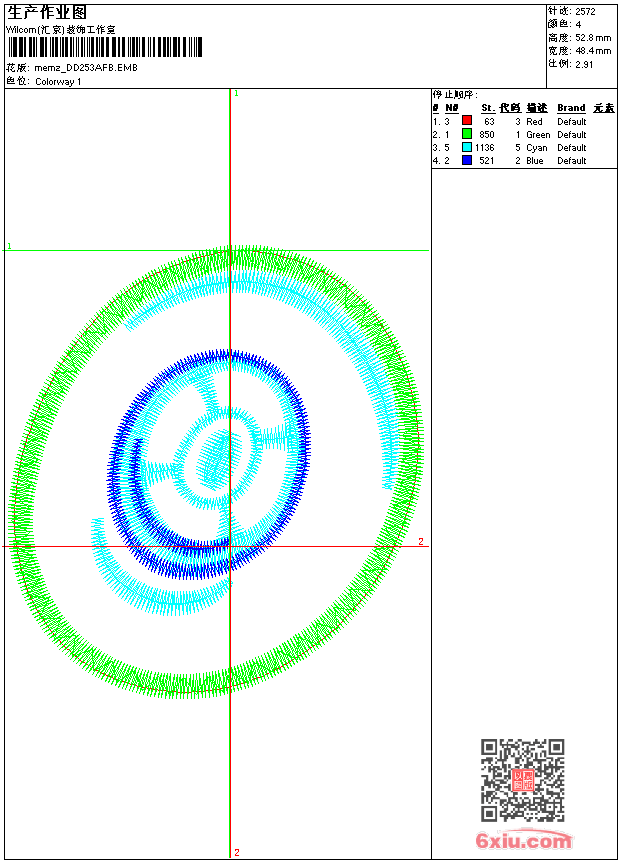This screenshot has width=620, height=860.
Task: Click the red color swatch
Action: click(x=466, y=121)
